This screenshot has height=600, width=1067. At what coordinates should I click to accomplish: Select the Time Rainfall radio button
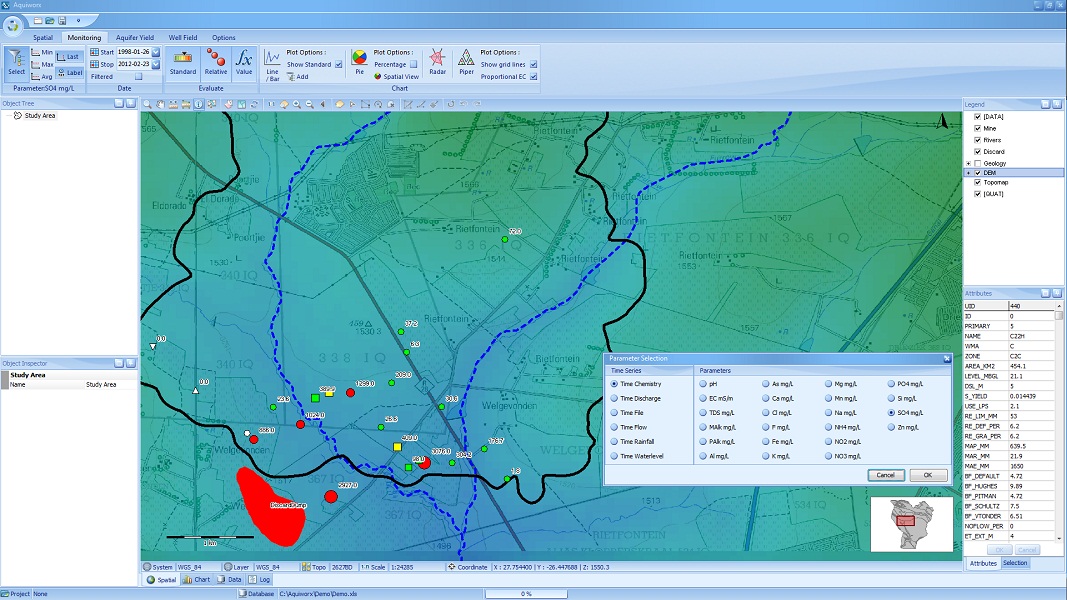pyautogui.click(x=614, y=441)
